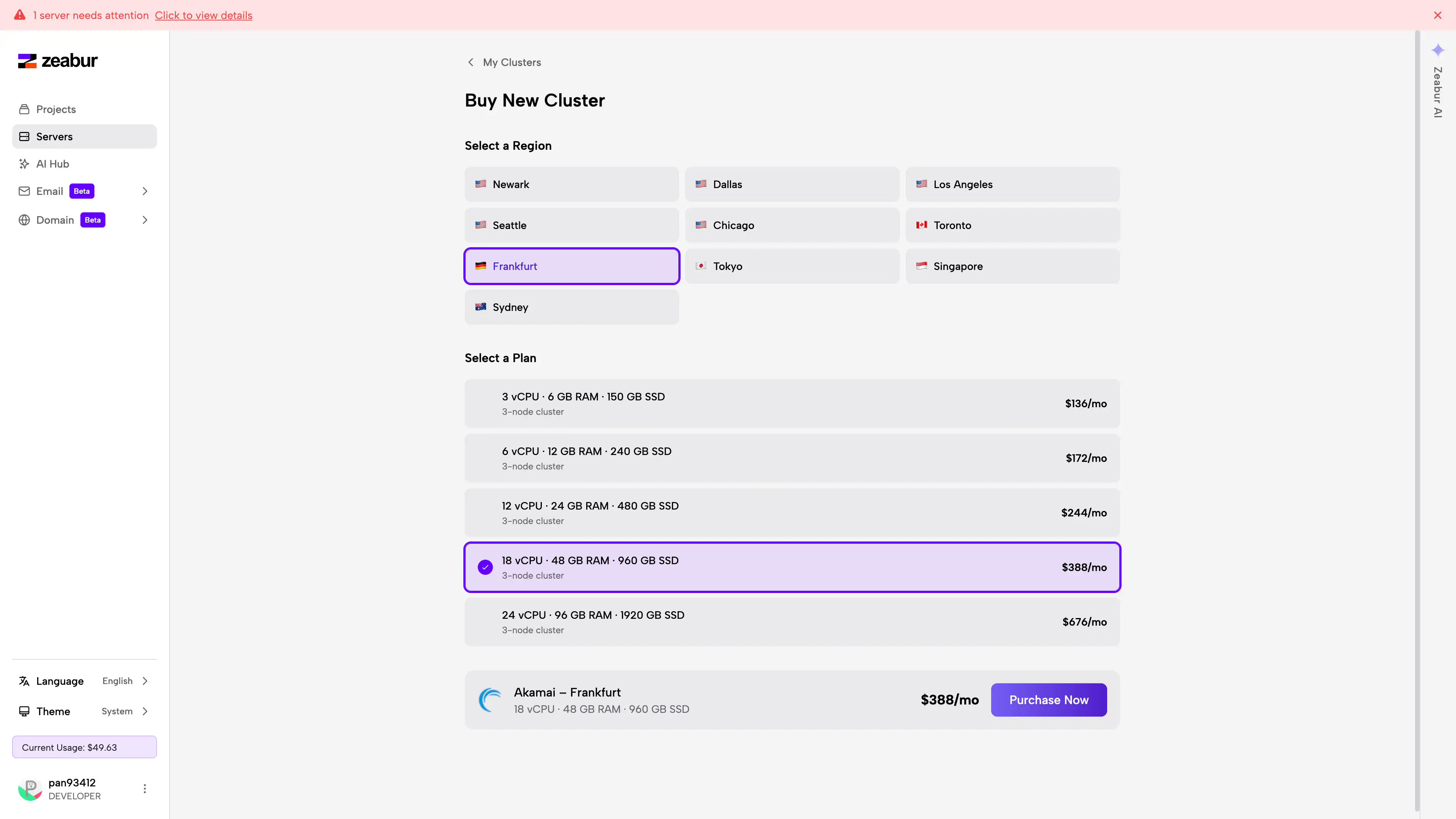Select the 12 vCPU 24 GB RAM plan

tap(791, 512)
